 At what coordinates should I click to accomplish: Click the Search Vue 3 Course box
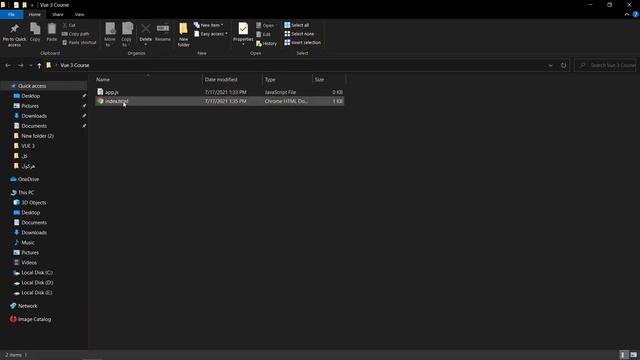pyautogui.click(x=606, y=65)
